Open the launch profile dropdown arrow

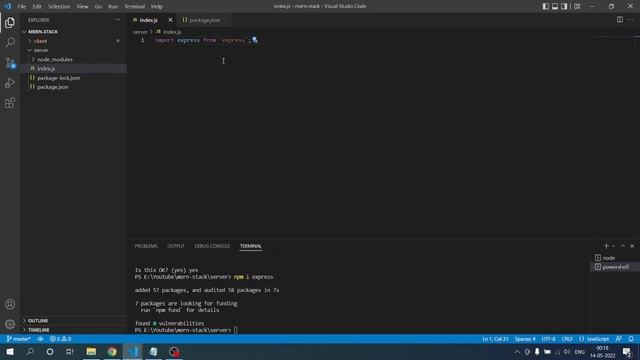point(613,246)
